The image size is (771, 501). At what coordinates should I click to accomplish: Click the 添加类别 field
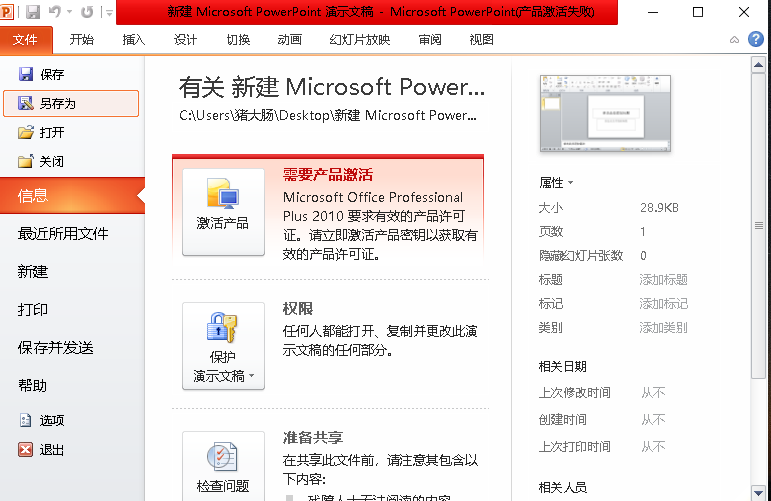click(x=663, y=328)
